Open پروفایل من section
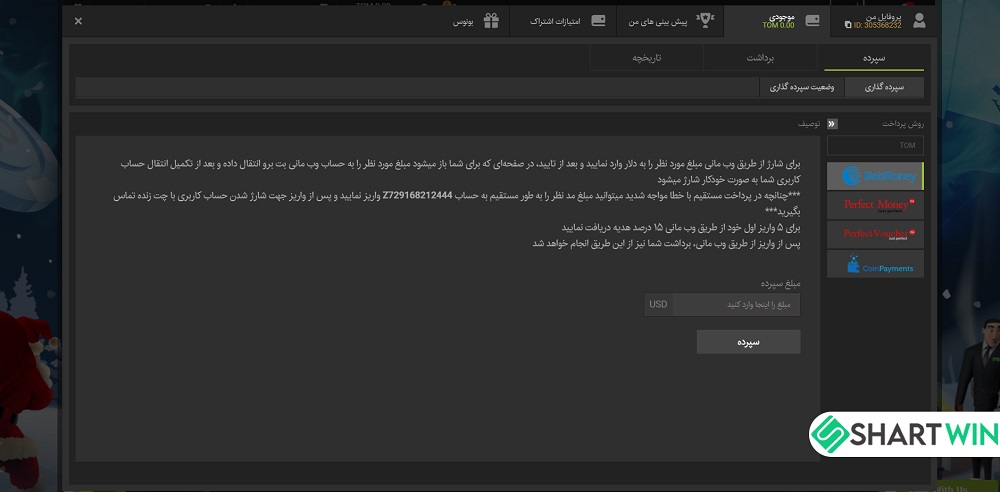The width and height of the screenshot is (1000, 492). click(881, 21)
